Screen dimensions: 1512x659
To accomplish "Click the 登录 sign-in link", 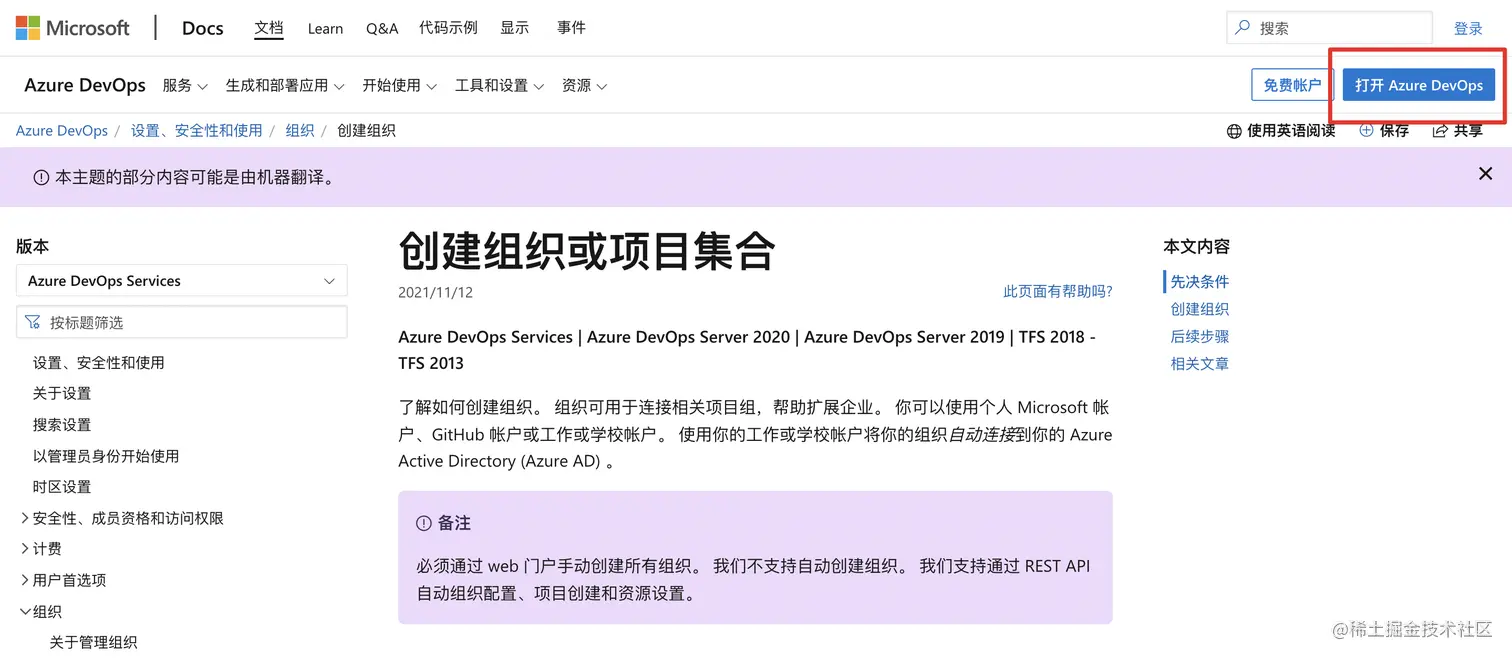I will pos(1468,29).
